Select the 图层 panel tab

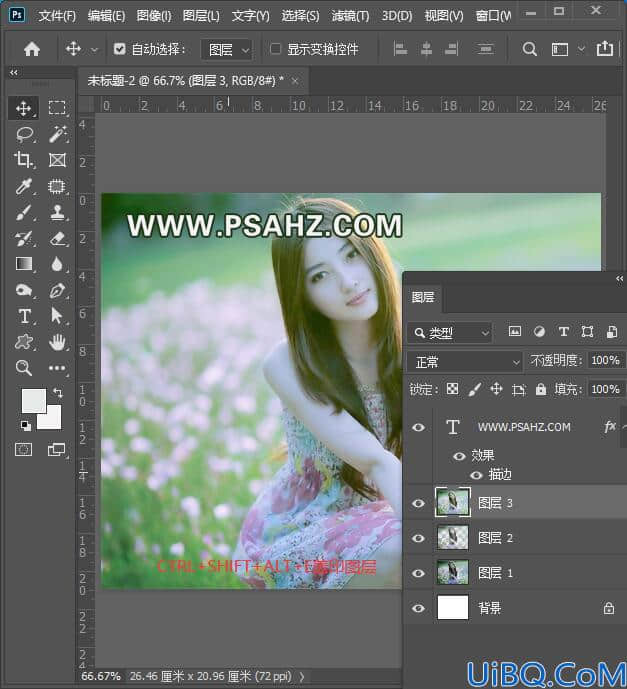pos(423,297)
